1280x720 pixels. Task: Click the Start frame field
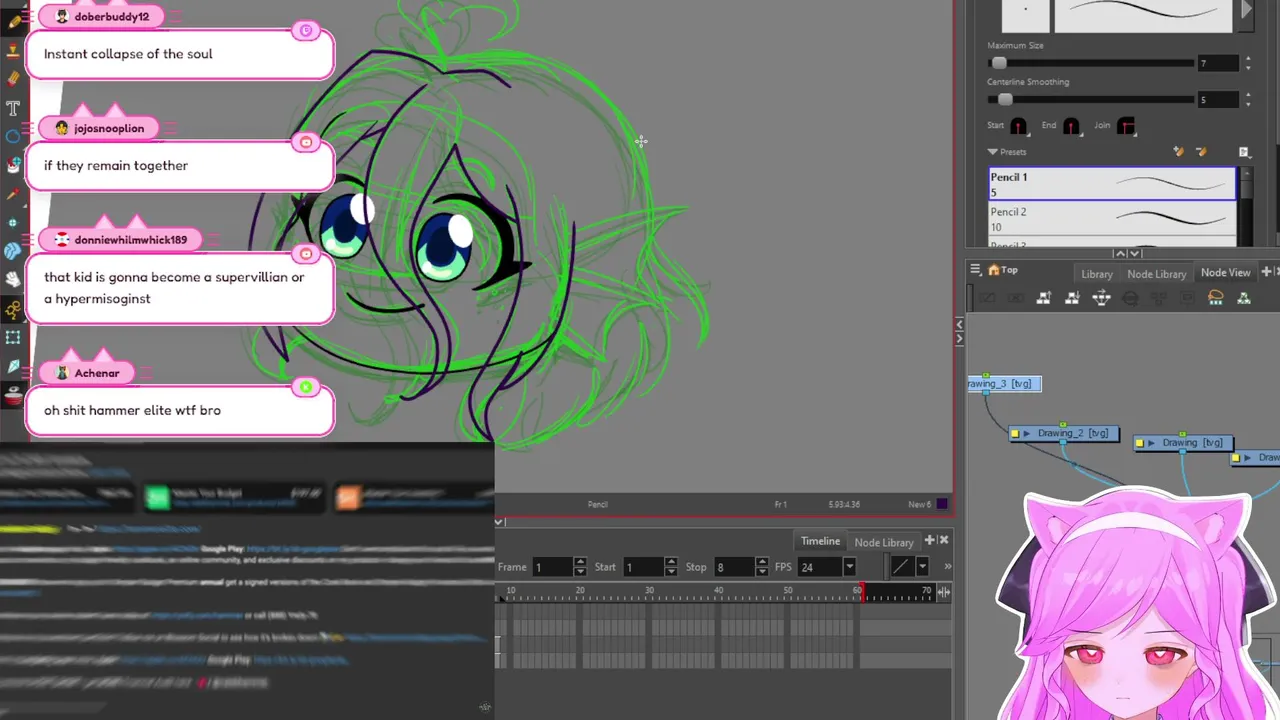[643, 567]
